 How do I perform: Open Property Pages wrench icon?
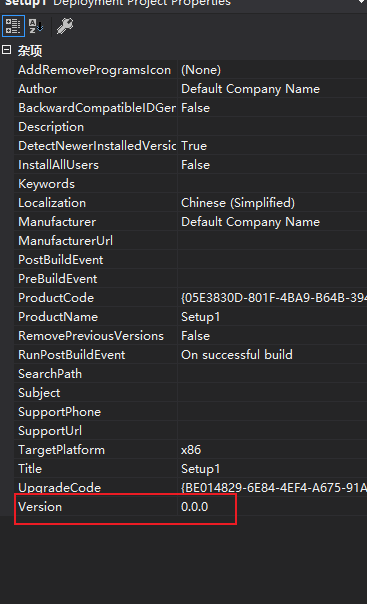(x=65, y=26)
